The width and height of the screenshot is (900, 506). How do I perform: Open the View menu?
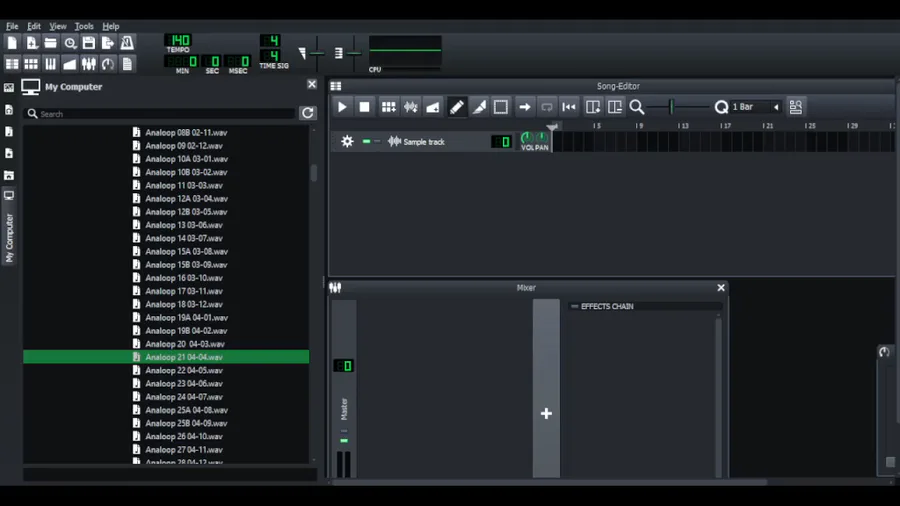tap(57, 26)
